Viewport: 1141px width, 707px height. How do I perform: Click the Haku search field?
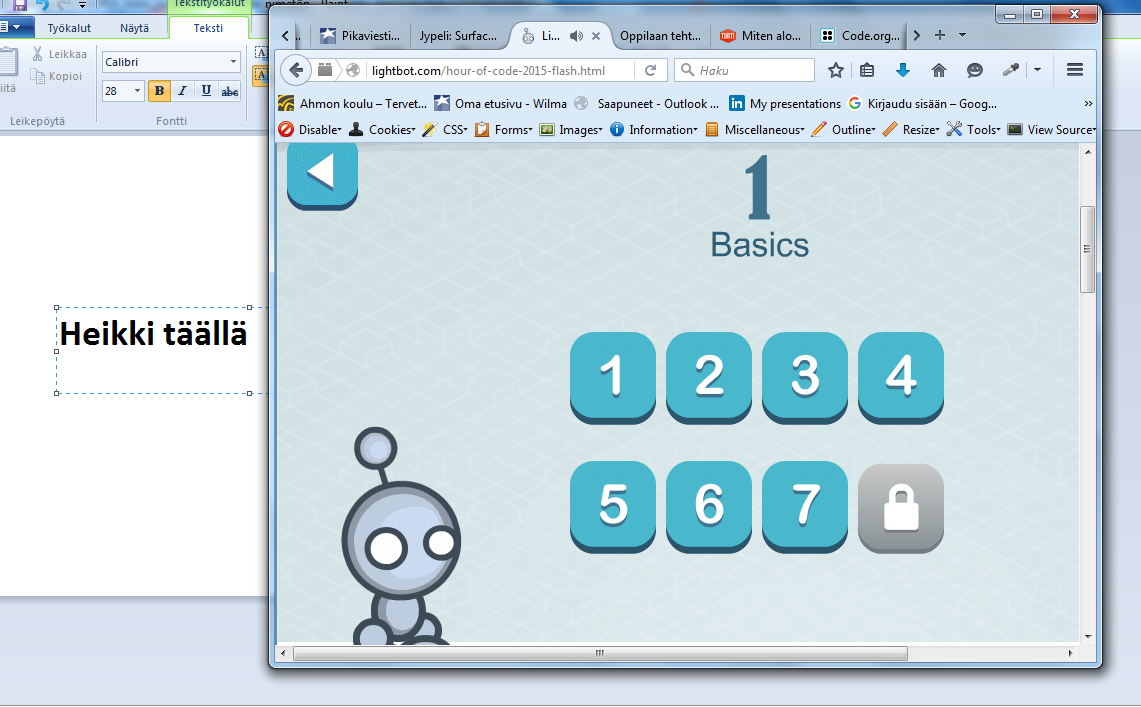point(752,70)
